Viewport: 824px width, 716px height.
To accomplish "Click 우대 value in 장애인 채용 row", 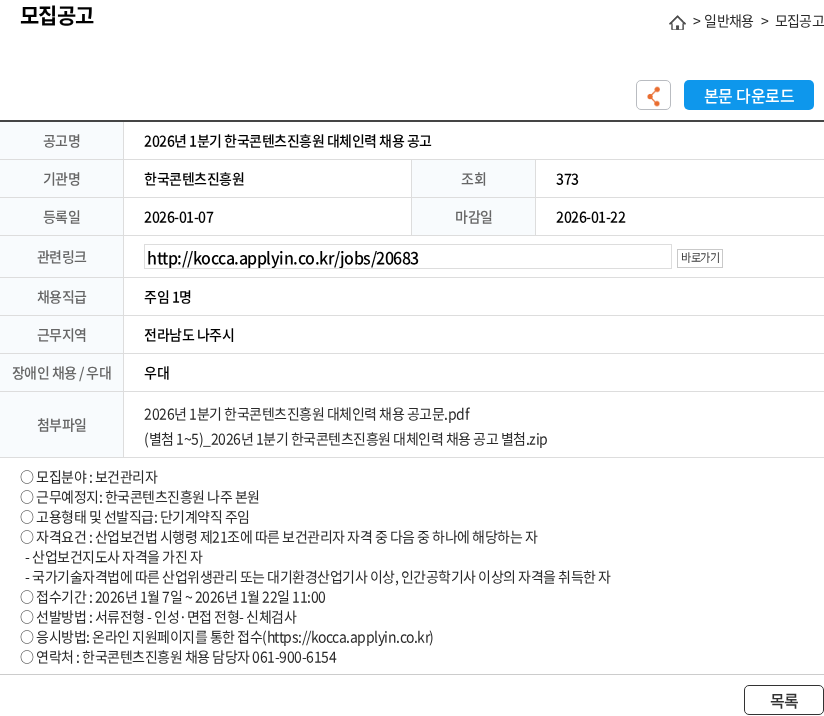I will (x=157, y=373).
